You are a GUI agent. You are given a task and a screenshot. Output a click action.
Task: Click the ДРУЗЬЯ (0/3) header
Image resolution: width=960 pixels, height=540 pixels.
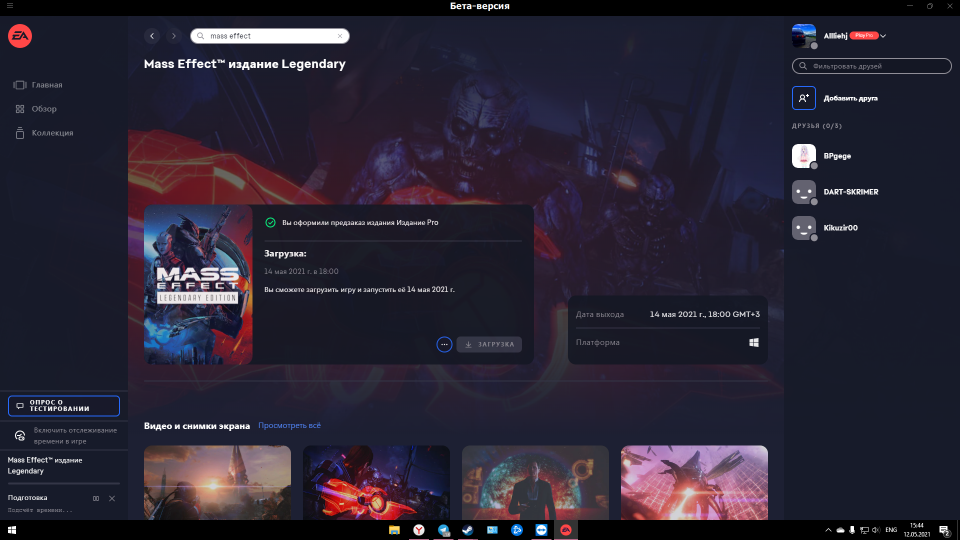point(817,126)
